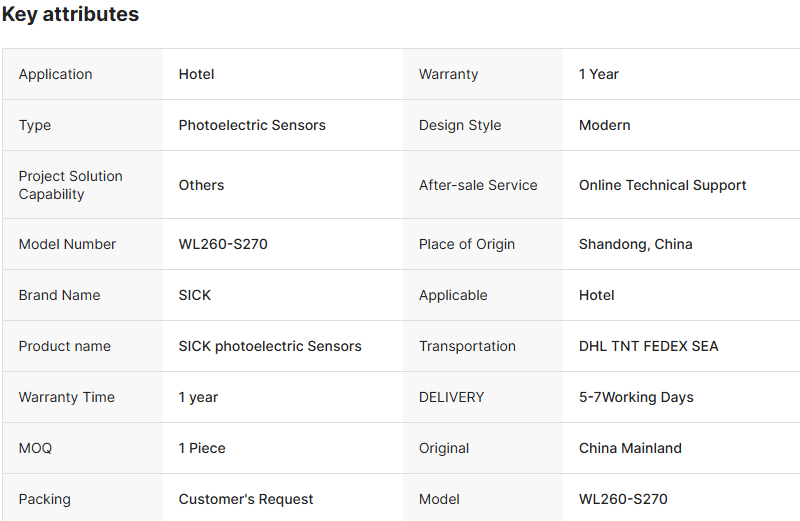Click Online Technical Support value
Viewport: 800px width, 521px height.
pyautogui.click(x=662, y=185)
